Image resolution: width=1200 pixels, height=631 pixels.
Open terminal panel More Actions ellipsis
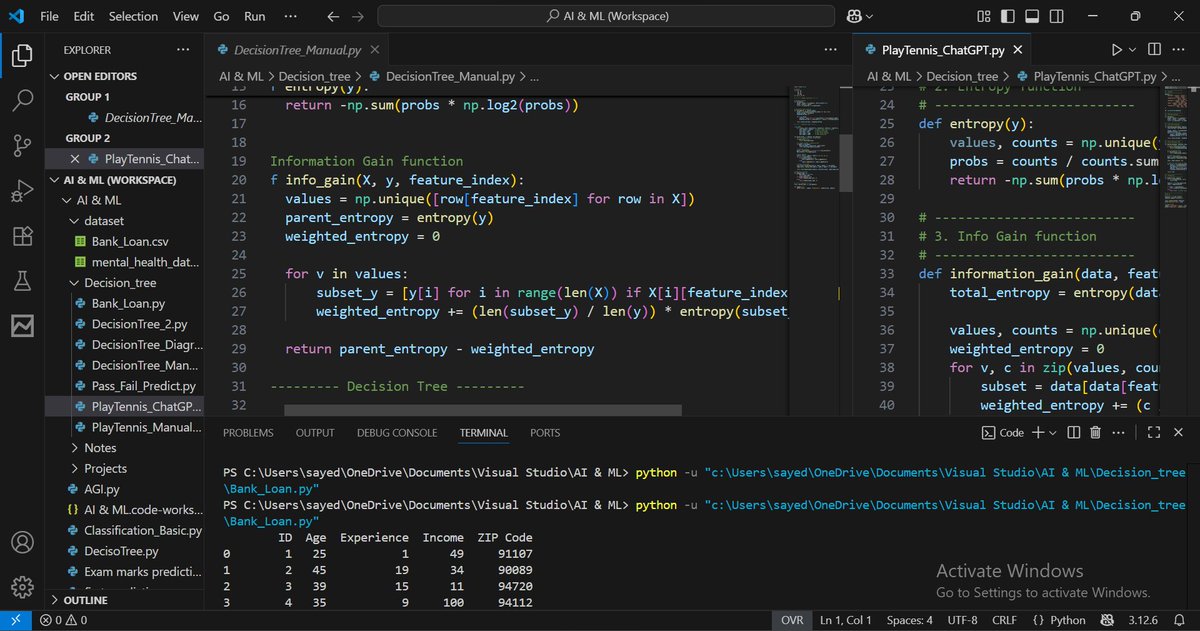click(1117, 432)
